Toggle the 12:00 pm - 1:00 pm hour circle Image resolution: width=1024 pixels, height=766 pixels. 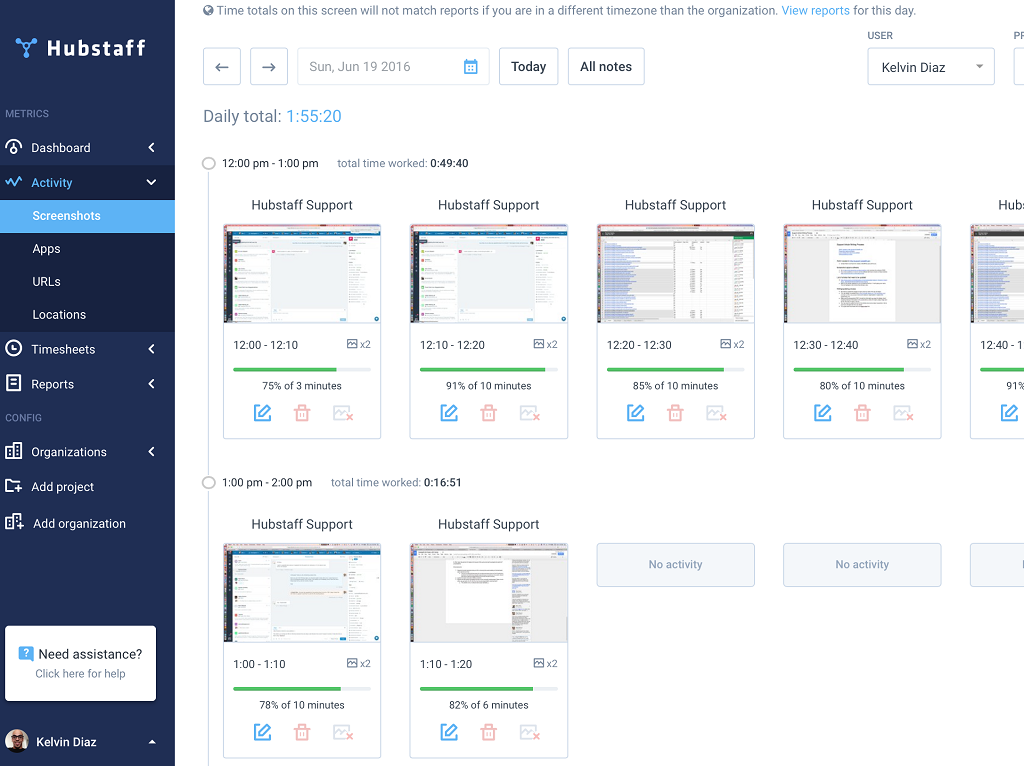pyautogui.click(x=209, y=163)
